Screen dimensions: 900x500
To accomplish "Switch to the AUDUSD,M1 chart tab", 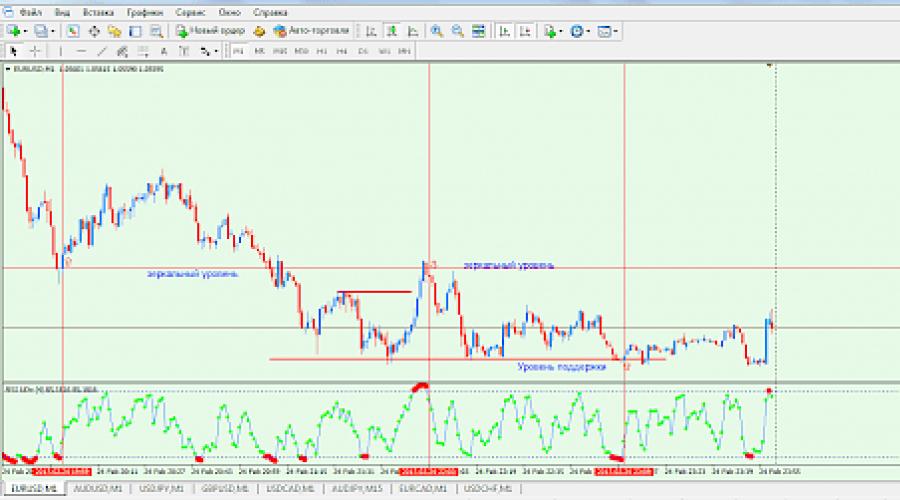I will (x=98, y=489).
